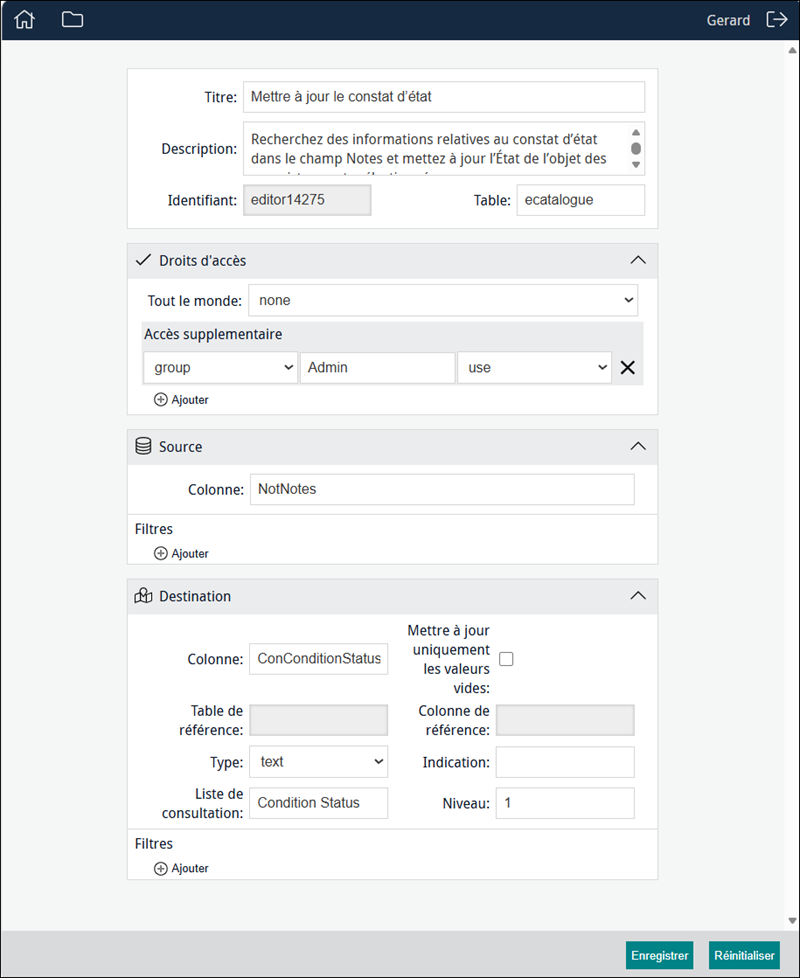Open the folder icon in top bar
Image resolution: width=800 pixels, height=978 pixels.
[x=72, y=19]
